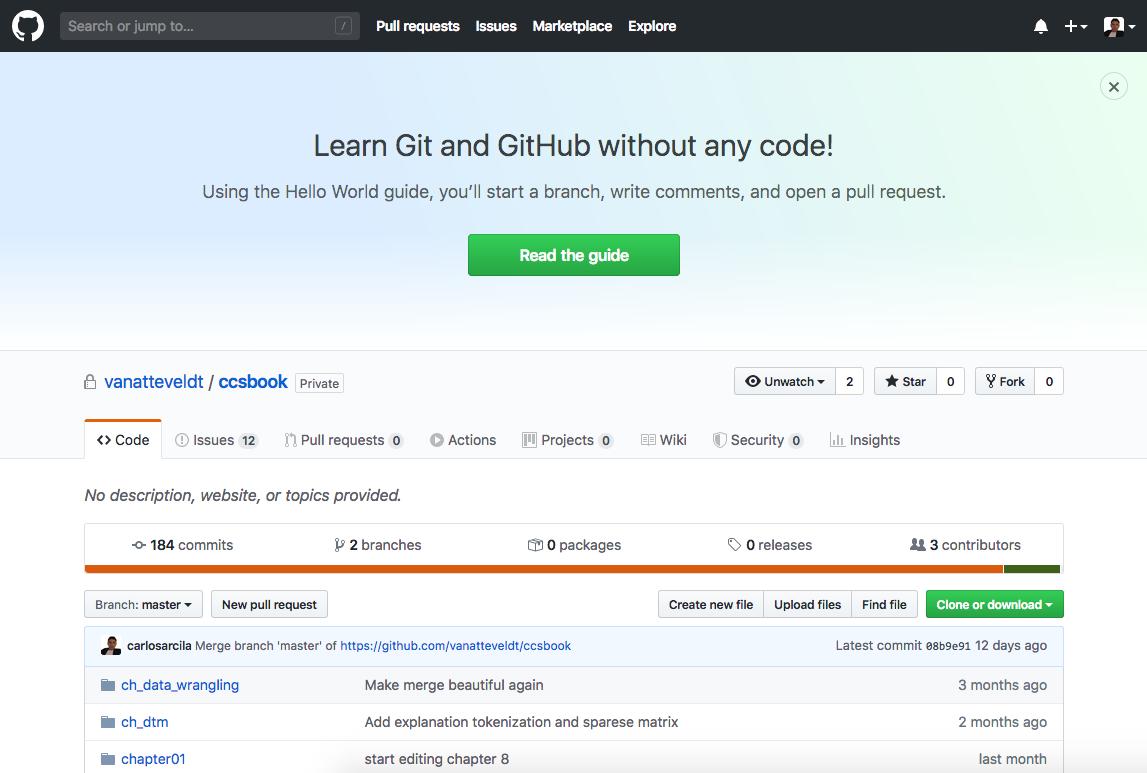This screenshot has height=773, width=1147.
Task: Open the notifications bell
Action: [x=1040, y=26]
